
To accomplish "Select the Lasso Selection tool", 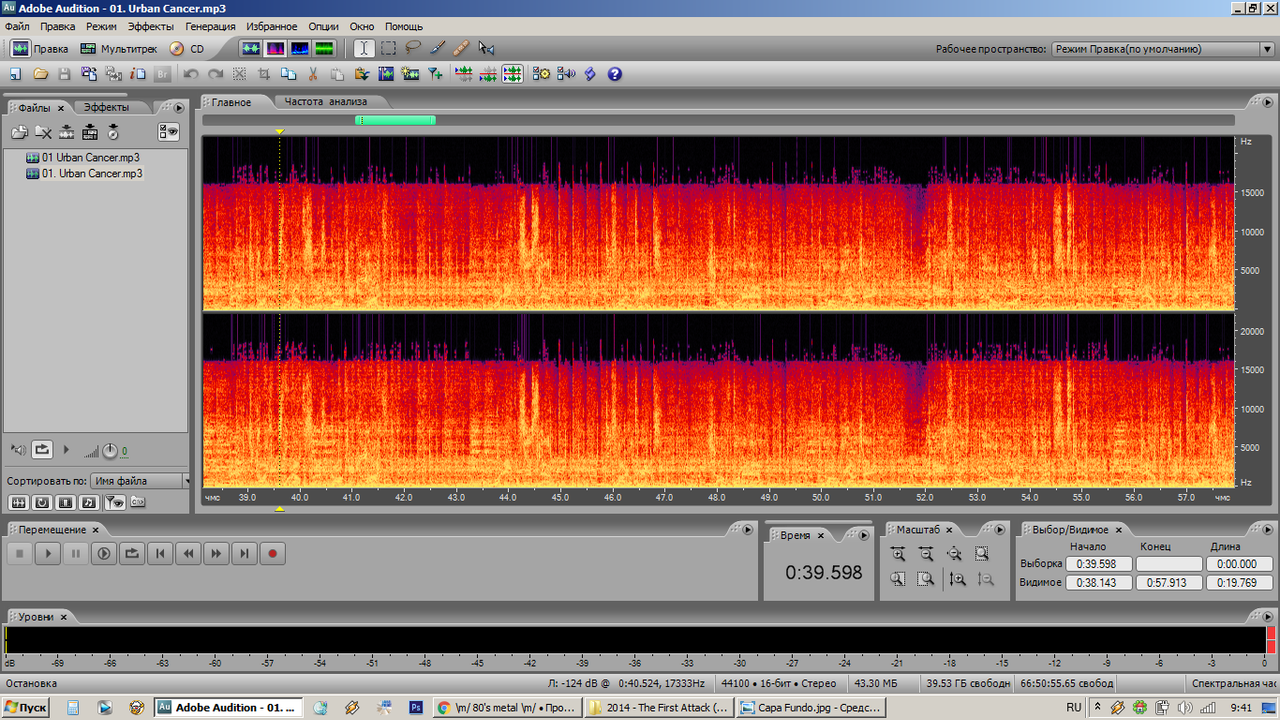I will [412, 48].
